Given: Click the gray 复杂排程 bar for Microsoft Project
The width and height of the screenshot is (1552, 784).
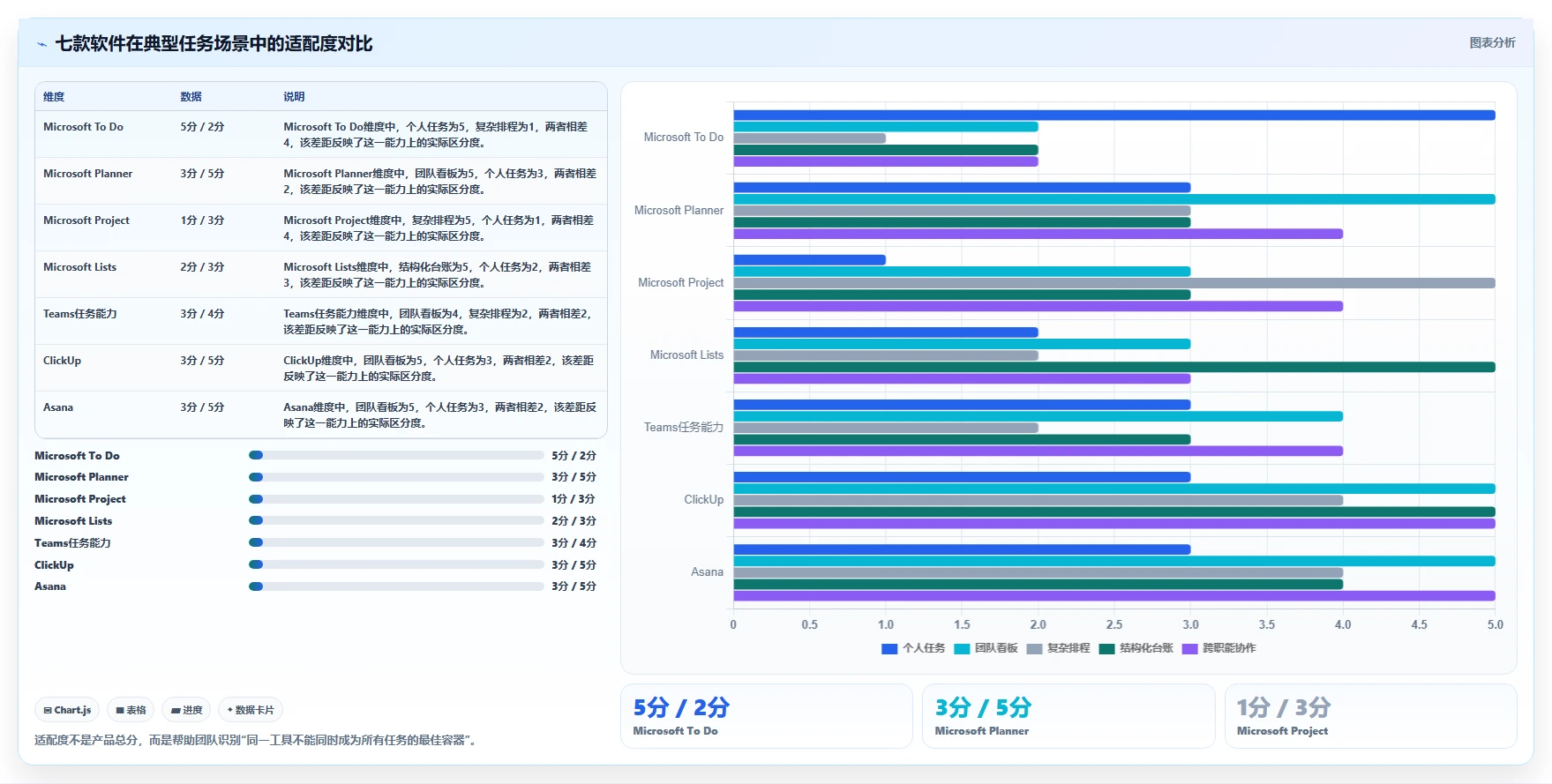Looking at the screenshot, I should (1114, 283).
